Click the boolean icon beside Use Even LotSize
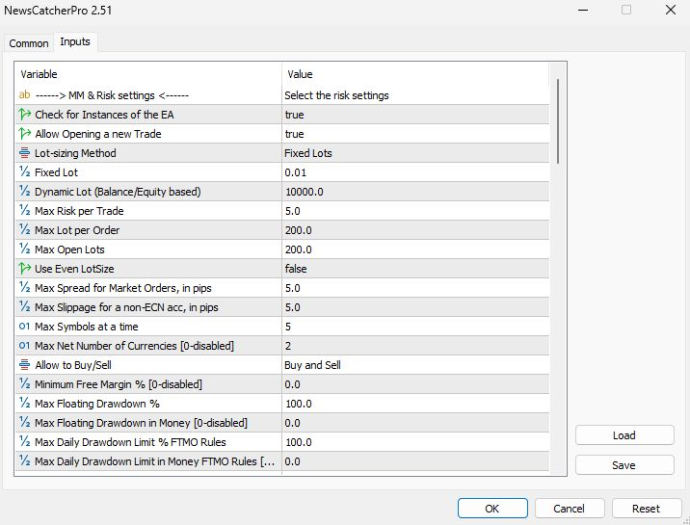The height and width of the screenshot is (525, 690). [25, 268]
